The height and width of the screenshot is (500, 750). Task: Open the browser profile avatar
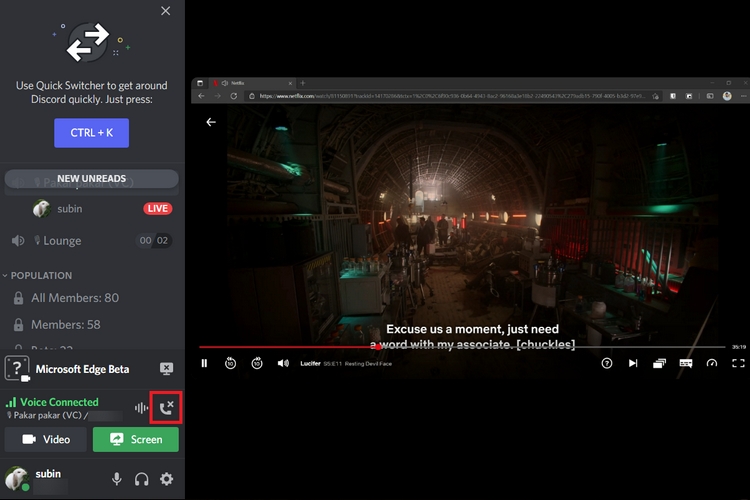coord(727,96)
